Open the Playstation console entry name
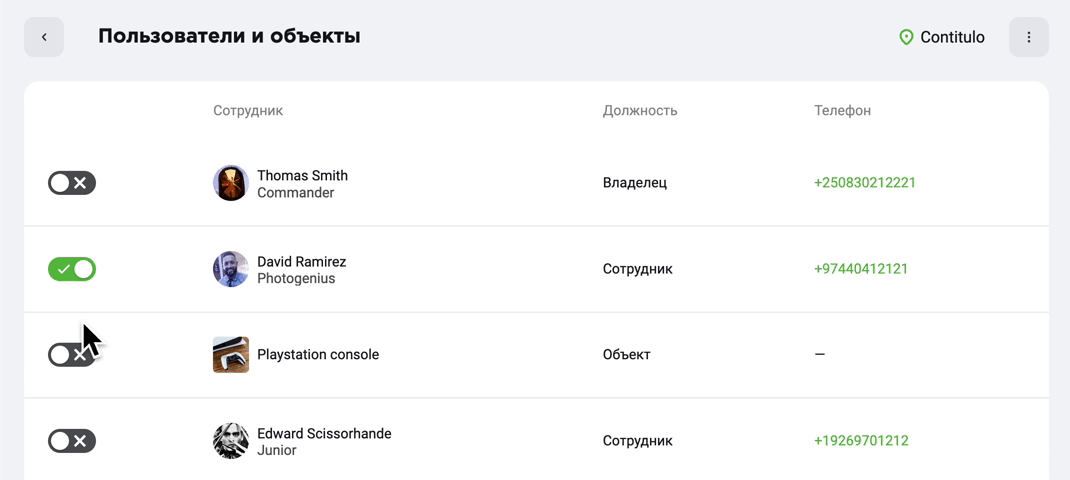Viewport: 1070px width, 480px height. 318,355
